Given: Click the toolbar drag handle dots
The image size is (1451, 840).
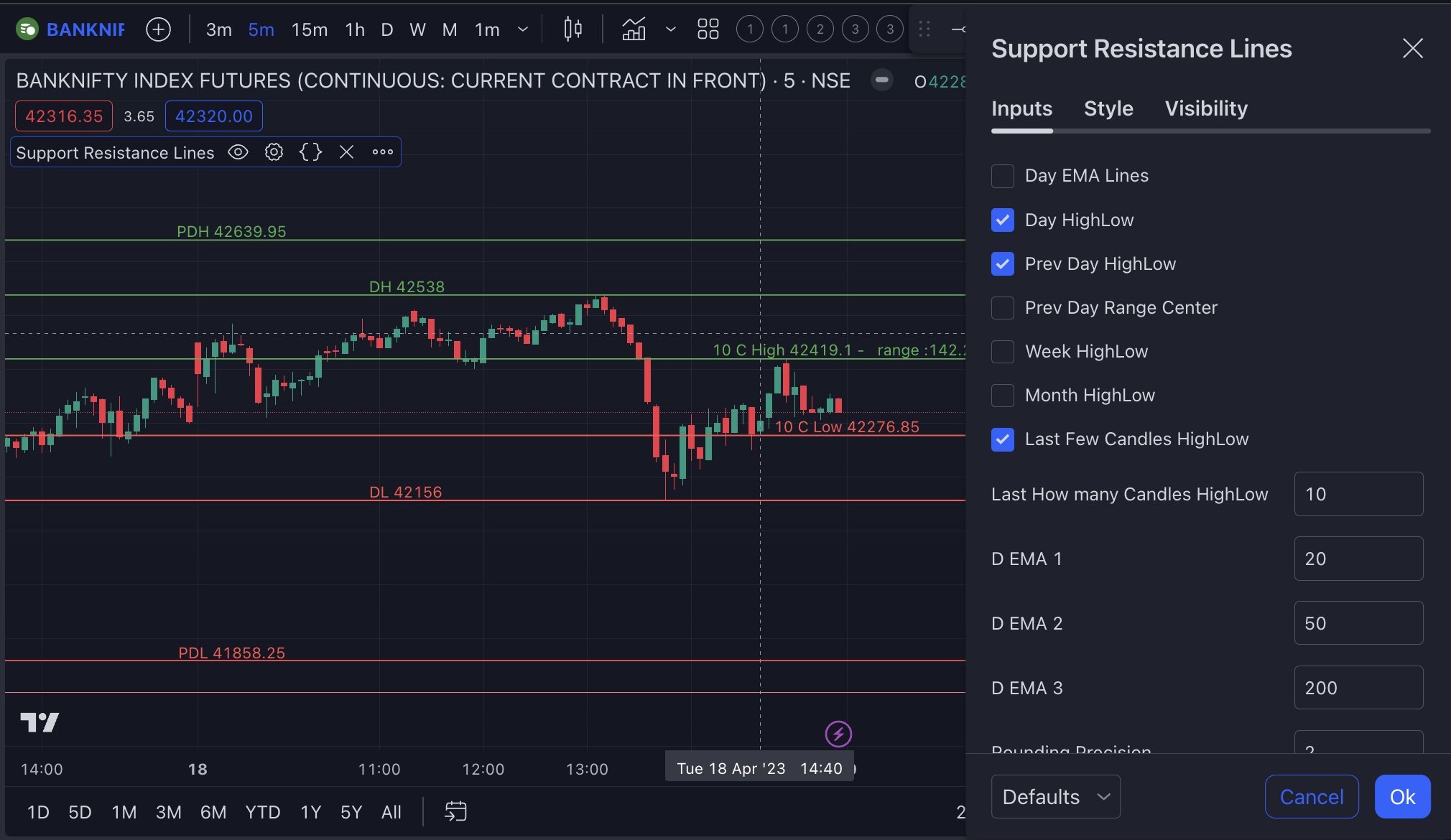Looking at the screenshot, I should pyautogui.click(x=924, y=29).
